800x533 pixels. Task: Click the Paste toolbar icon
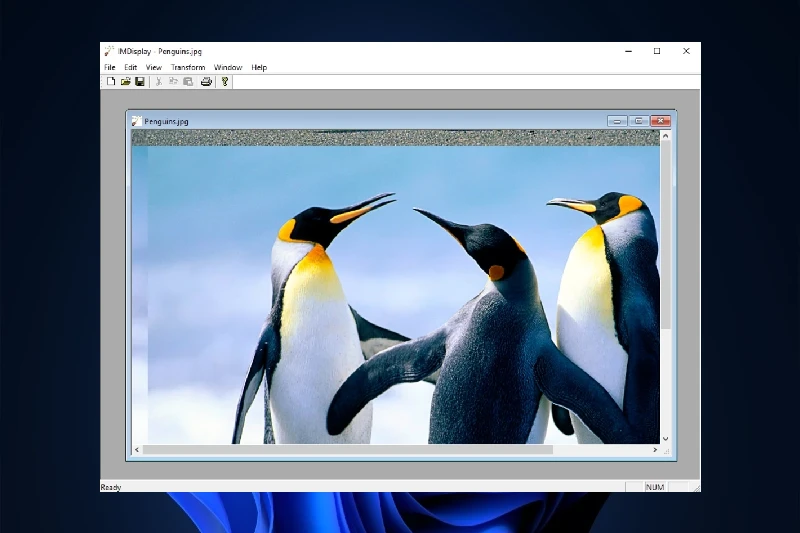[188, 82]
